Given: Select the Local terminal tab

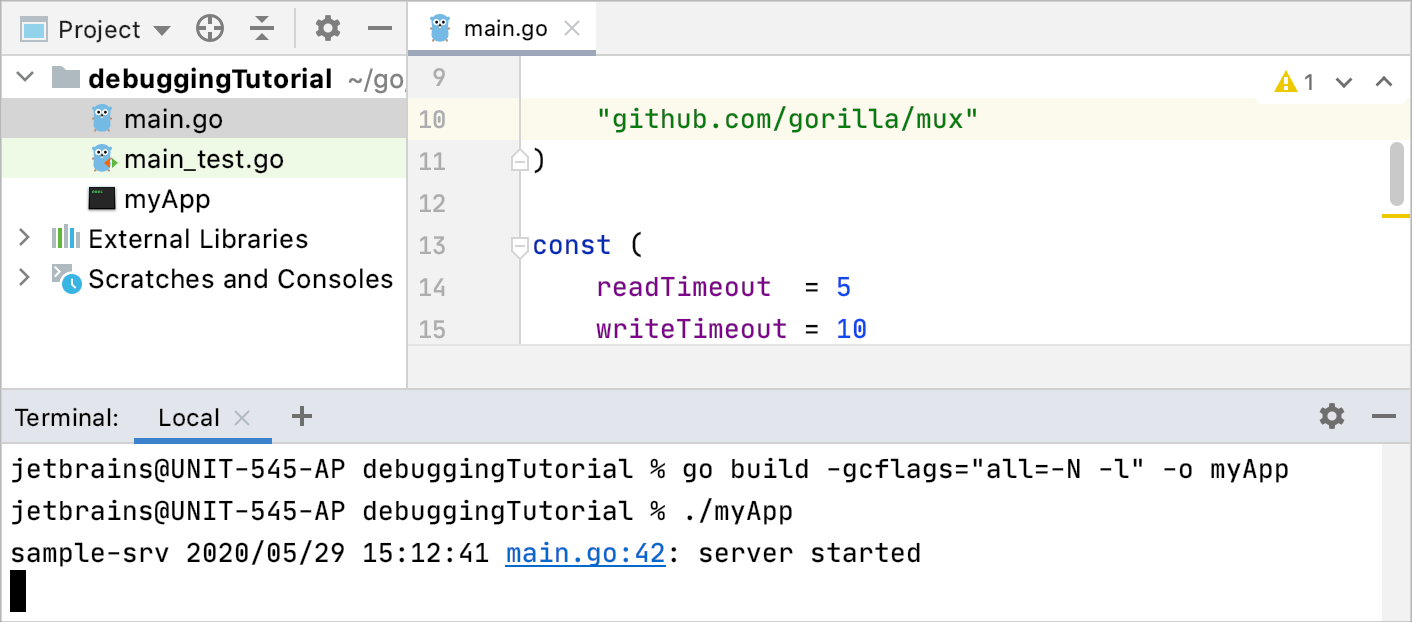Looking at the screenshot, I should 189,417.
